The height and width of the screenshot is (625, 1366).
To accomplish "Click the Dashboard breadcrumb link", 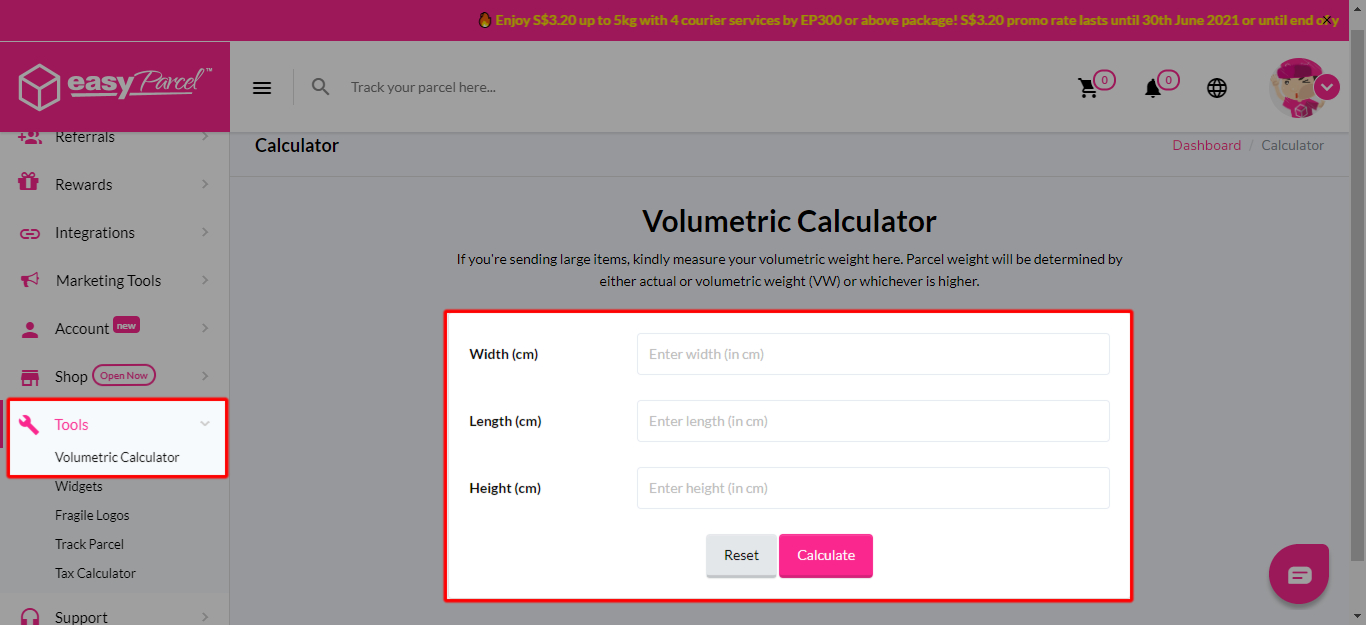I will [x=1206, y=145].
